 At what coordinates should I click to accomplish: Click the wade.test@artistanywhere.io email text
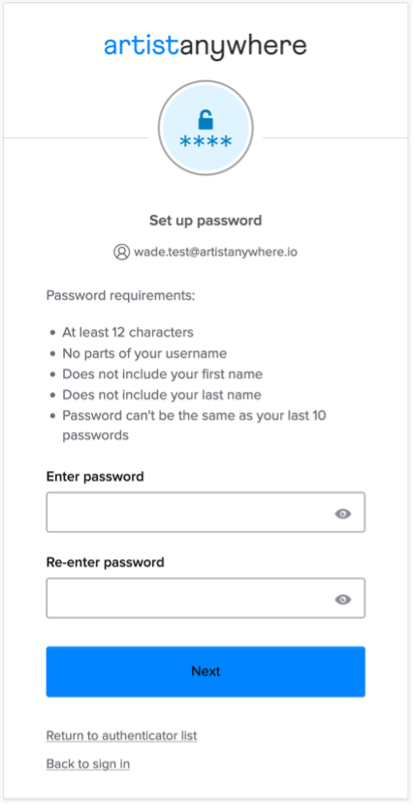click(215, 252)
